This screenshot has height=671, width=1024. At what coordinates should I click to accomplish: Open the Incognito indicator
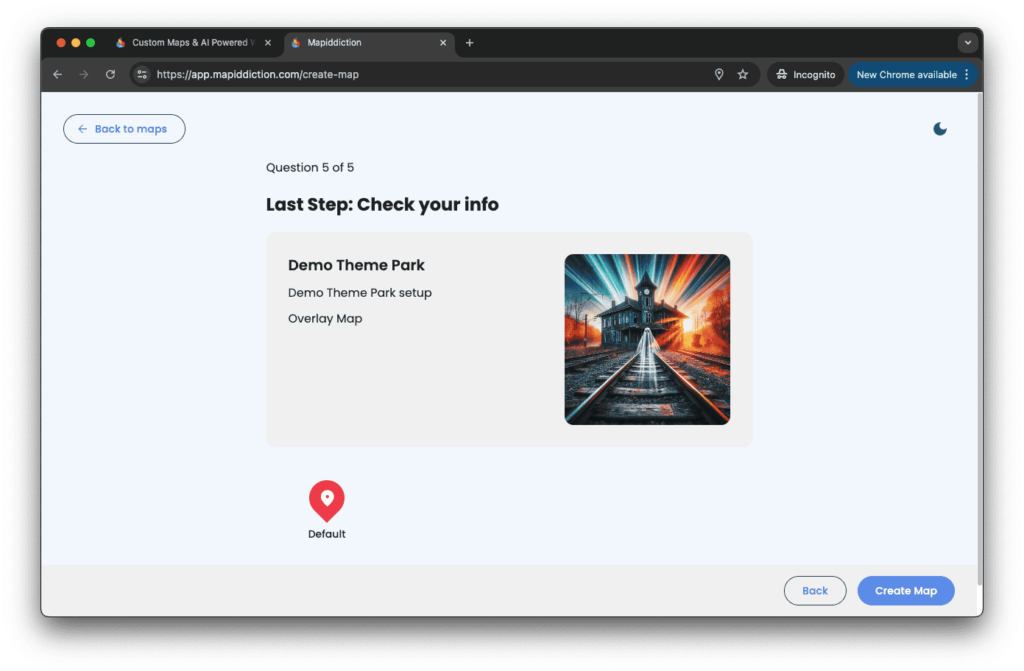pos(804,75)
